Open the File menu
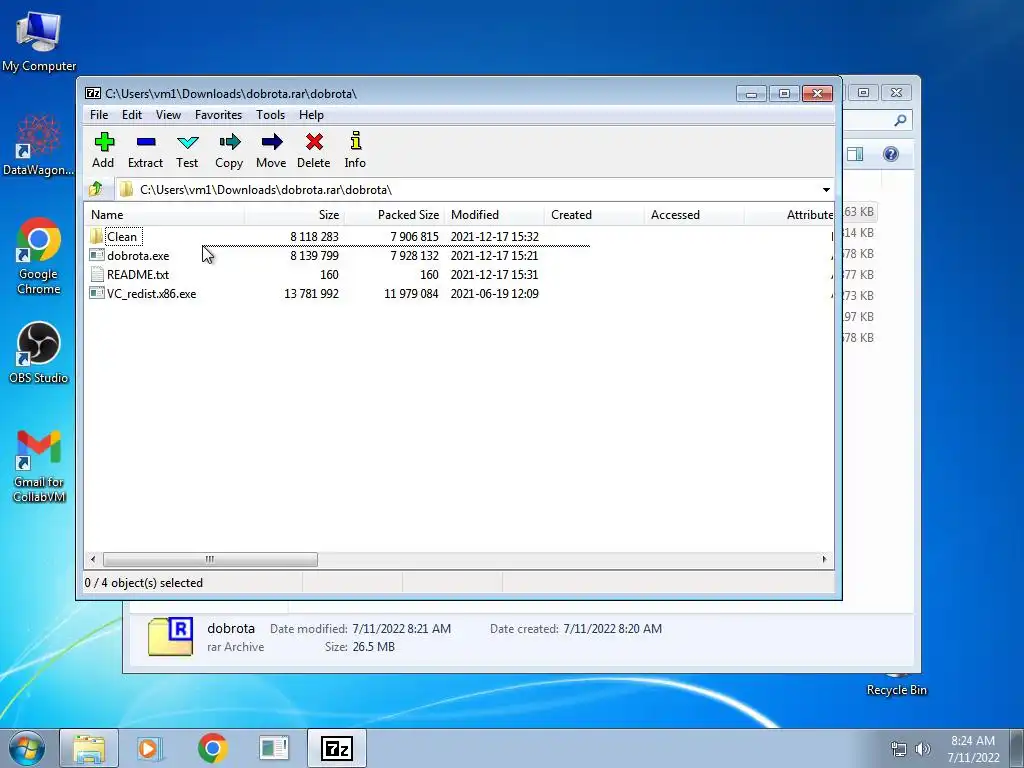Image resolution: width=1024 pixels, height=768 pixels. pyautogui.click(x=99, y=115)
